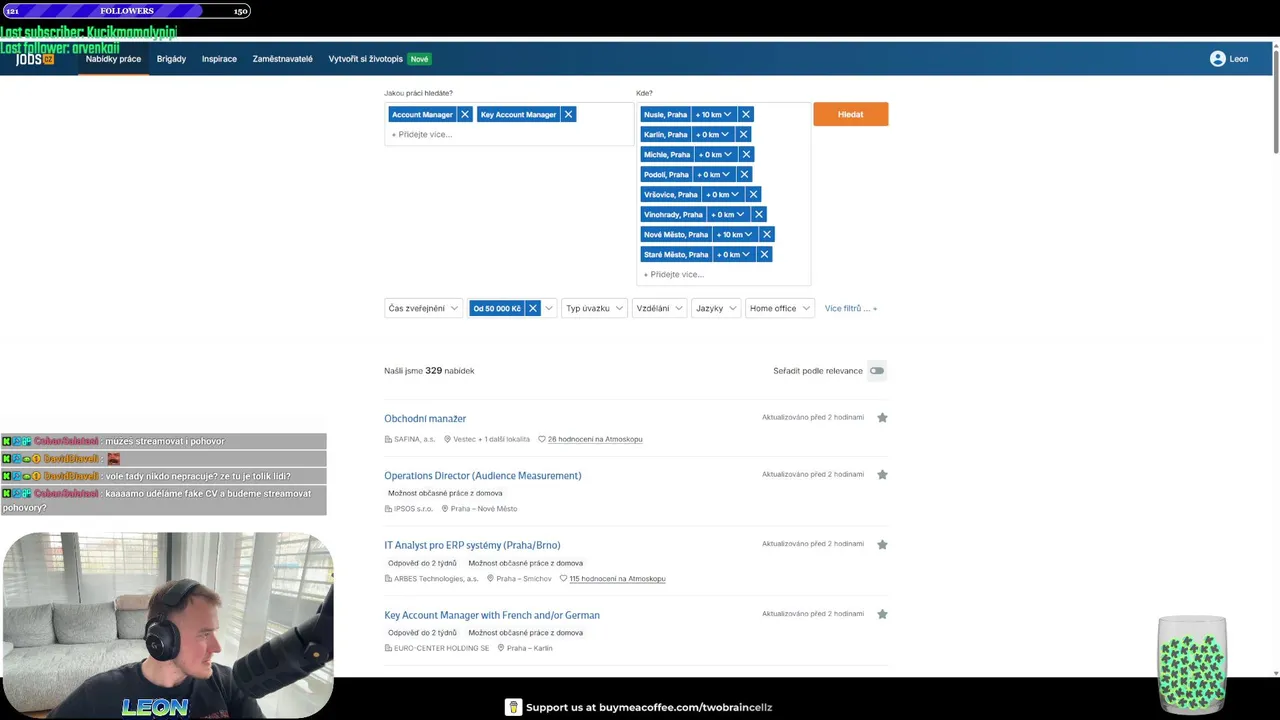Viewport: 1280px width, 720px height.
Task: Open IT Analyst pro ERP systémy listing
Action: pyautogui.click(x=472, y=546)
